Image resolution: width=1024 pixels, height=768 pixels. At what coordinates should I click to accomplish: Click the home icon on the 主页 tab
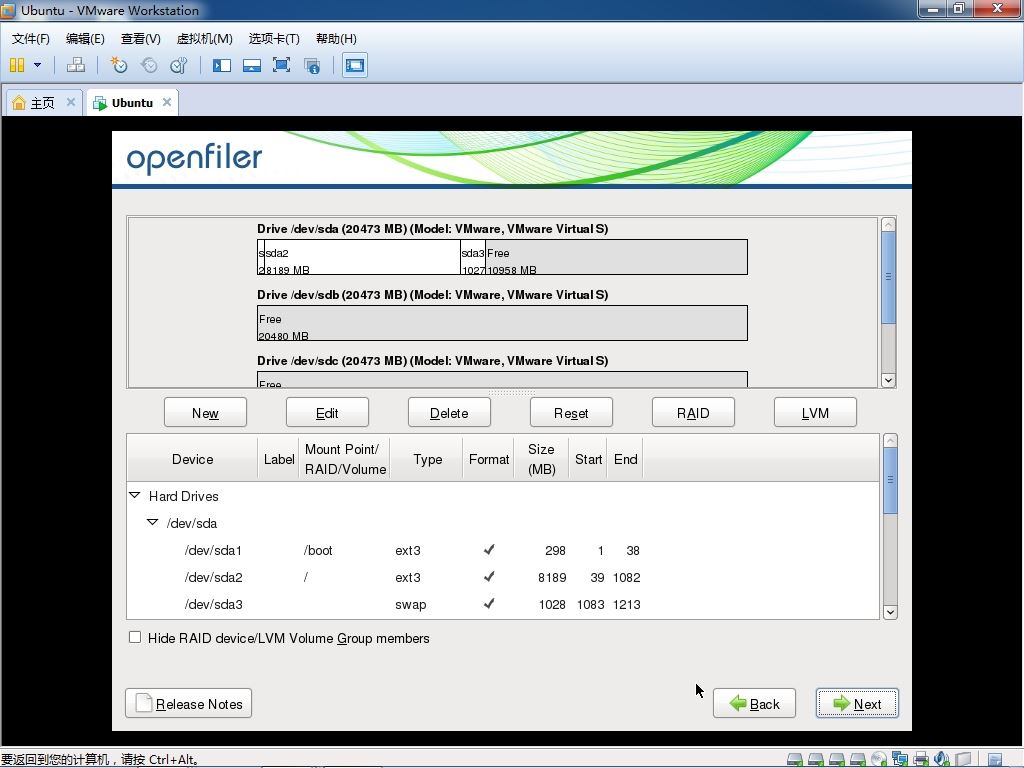(19, 103)
